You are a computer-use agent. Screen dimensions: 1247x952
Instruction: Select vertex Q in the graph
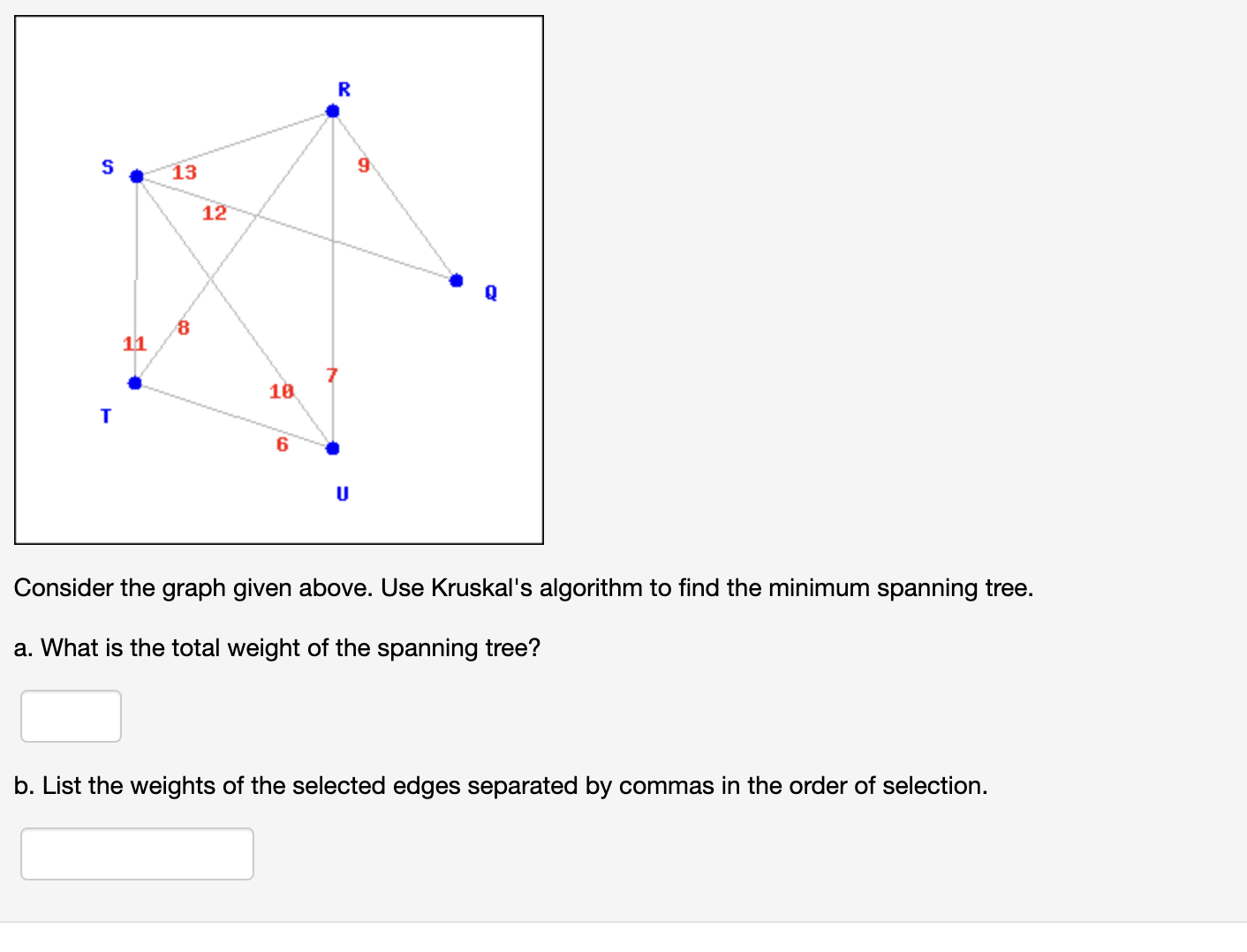tap(457, 280)
